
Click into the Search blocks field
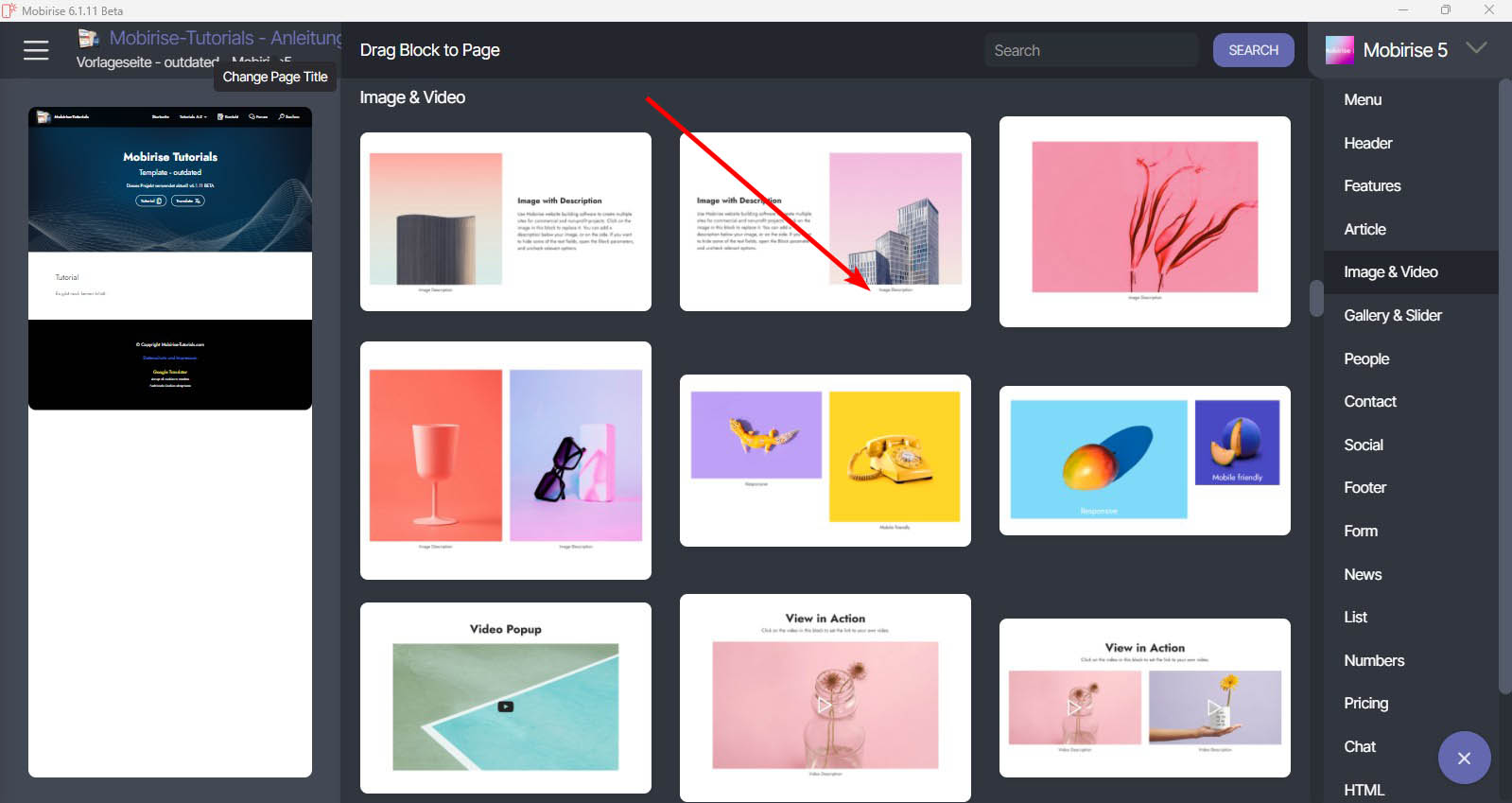1091,50
